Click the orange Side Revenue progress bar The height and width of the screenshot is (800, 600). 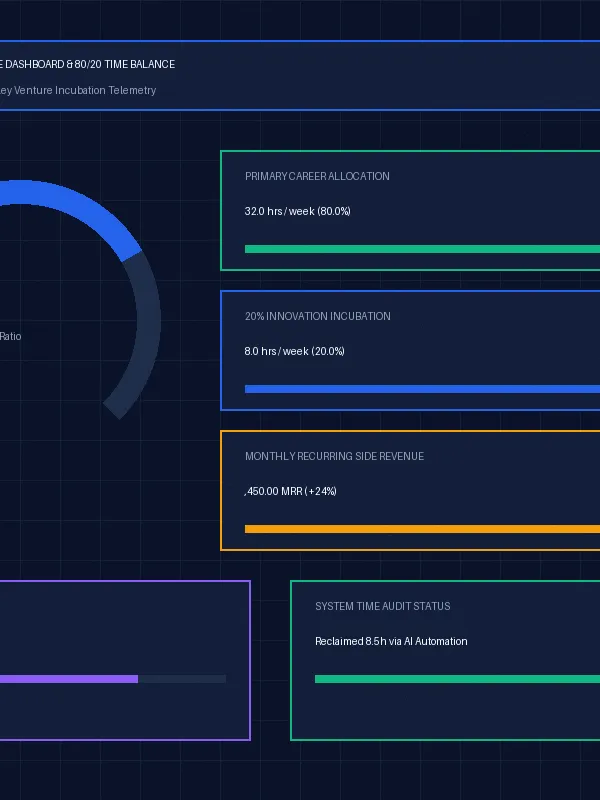pyautogui.click(x=422, y=529)
